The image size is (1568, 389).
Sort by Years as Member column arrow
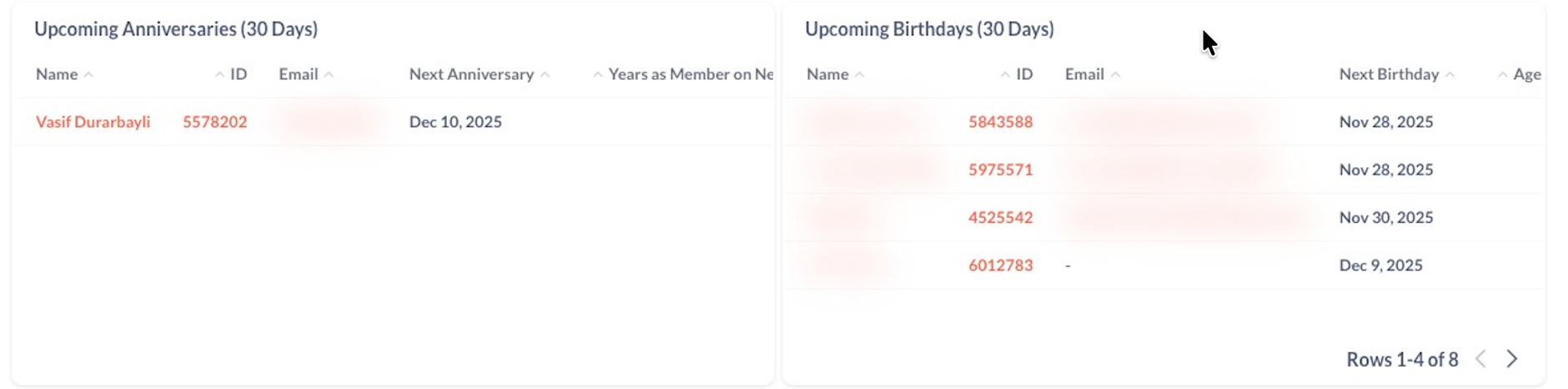tap(597, 75)
